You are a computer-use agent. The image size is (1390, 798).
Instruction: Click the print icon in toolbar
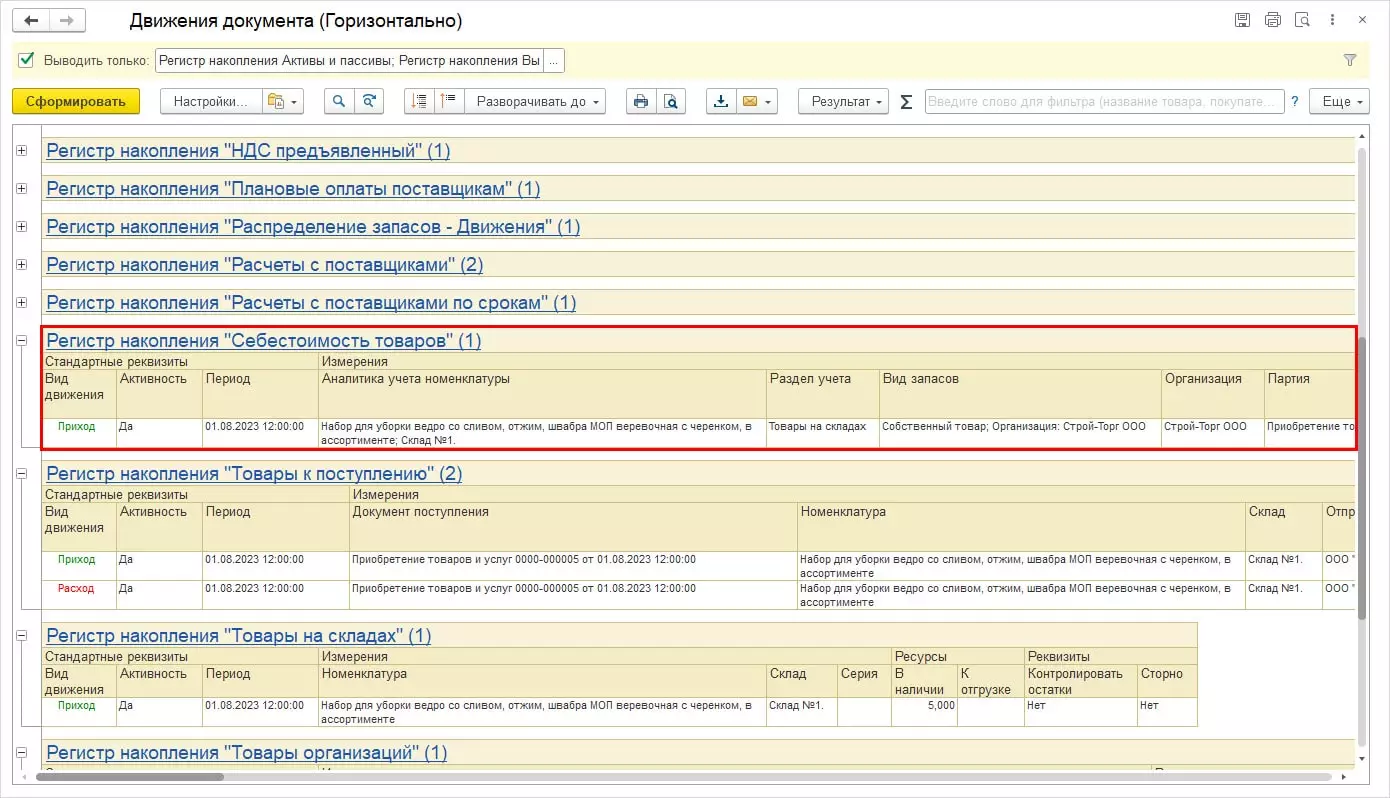click(641, 101)
